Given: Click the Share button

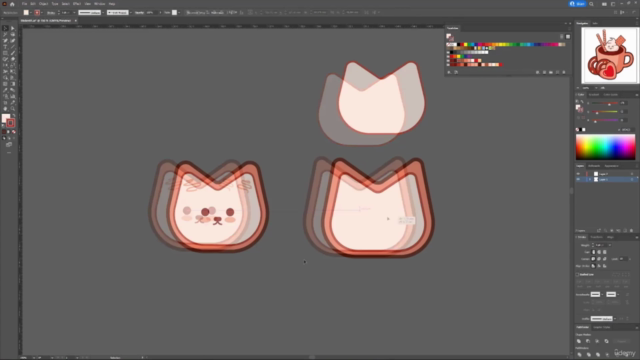Looking at the screenshot, I should [x=578, y=4].
